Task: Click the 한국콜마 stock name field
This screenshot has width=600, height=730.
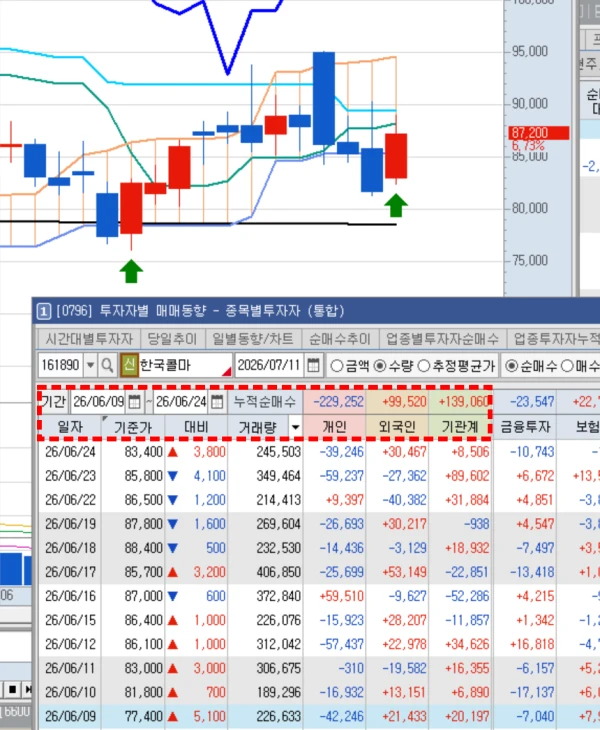Action: pyautogui.click(x=185, y=365)
